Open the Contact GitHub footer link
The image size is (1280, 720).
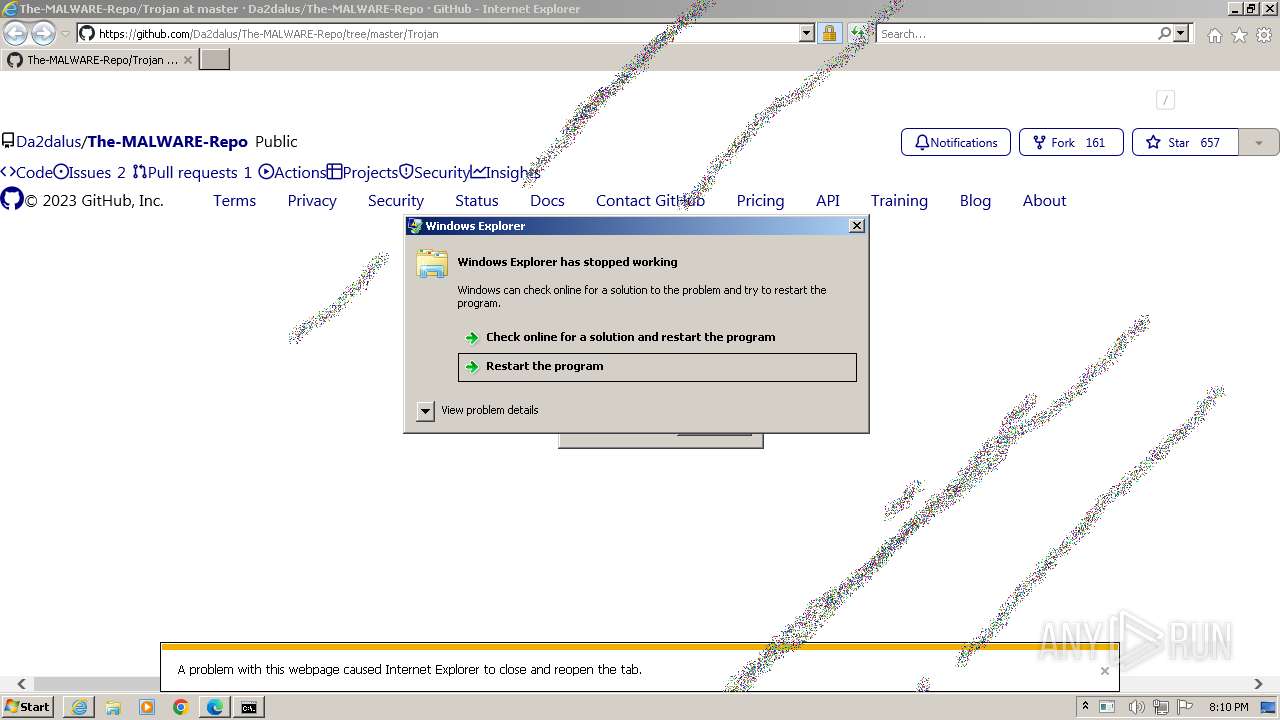pyautogui.click(x=650, y=200)
